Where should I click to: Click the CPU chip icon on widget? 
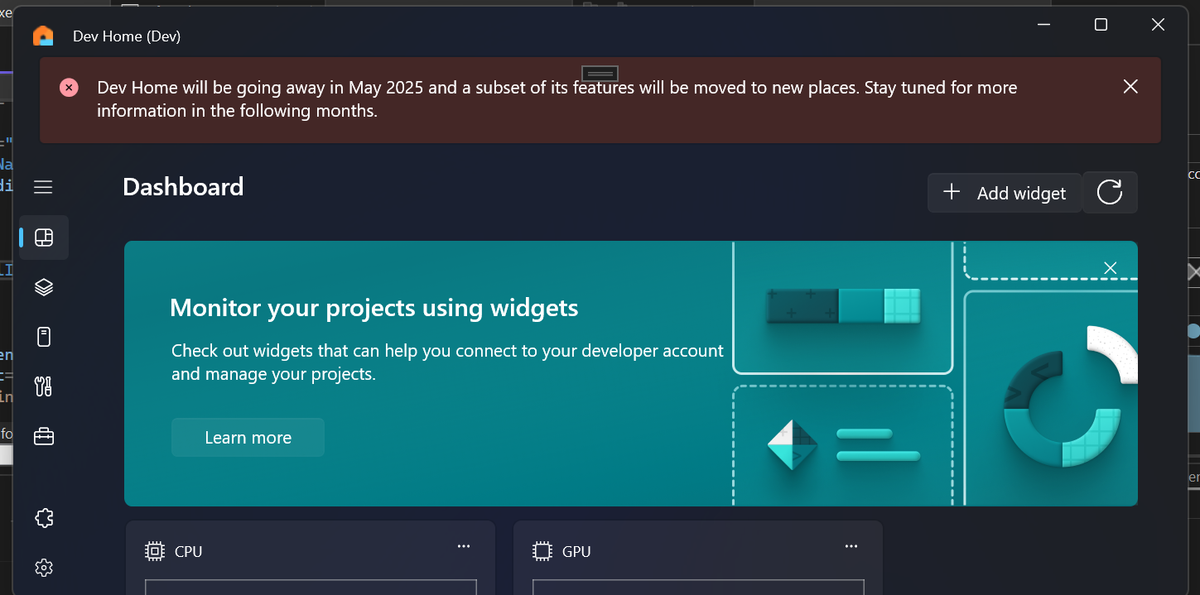pos(154,551)
